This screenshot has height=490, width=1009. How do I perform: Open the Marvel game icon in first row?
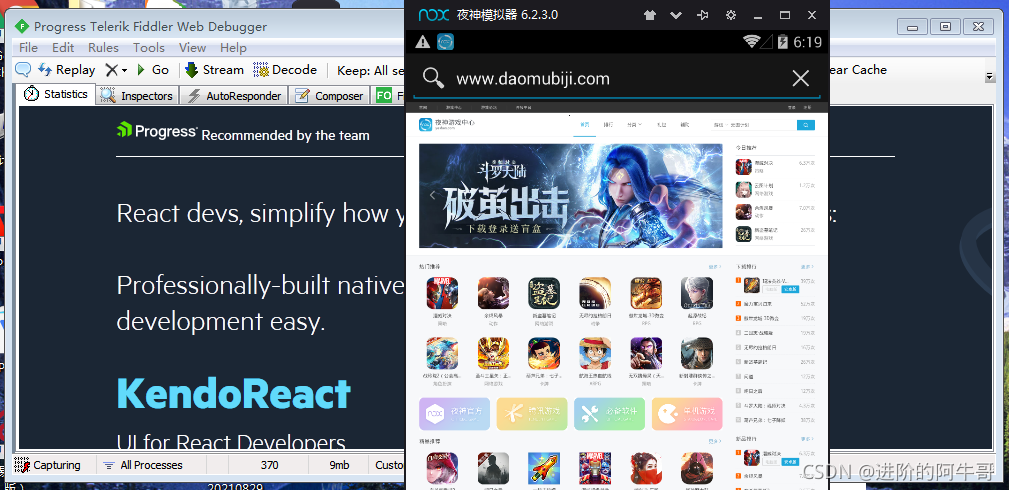coord(442,293)
